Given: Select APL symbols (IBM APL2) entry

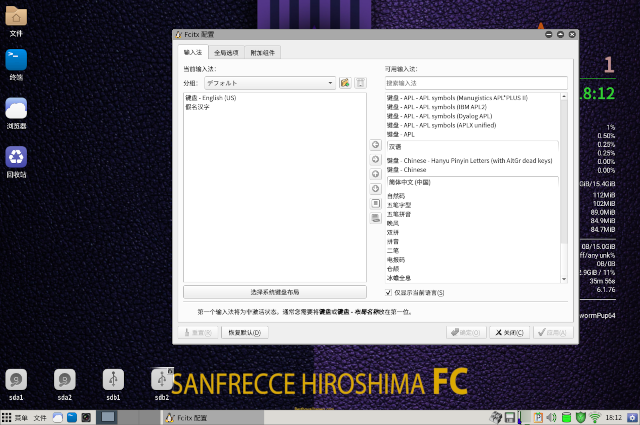Looking at the screenshot, I should coord(473,107).
